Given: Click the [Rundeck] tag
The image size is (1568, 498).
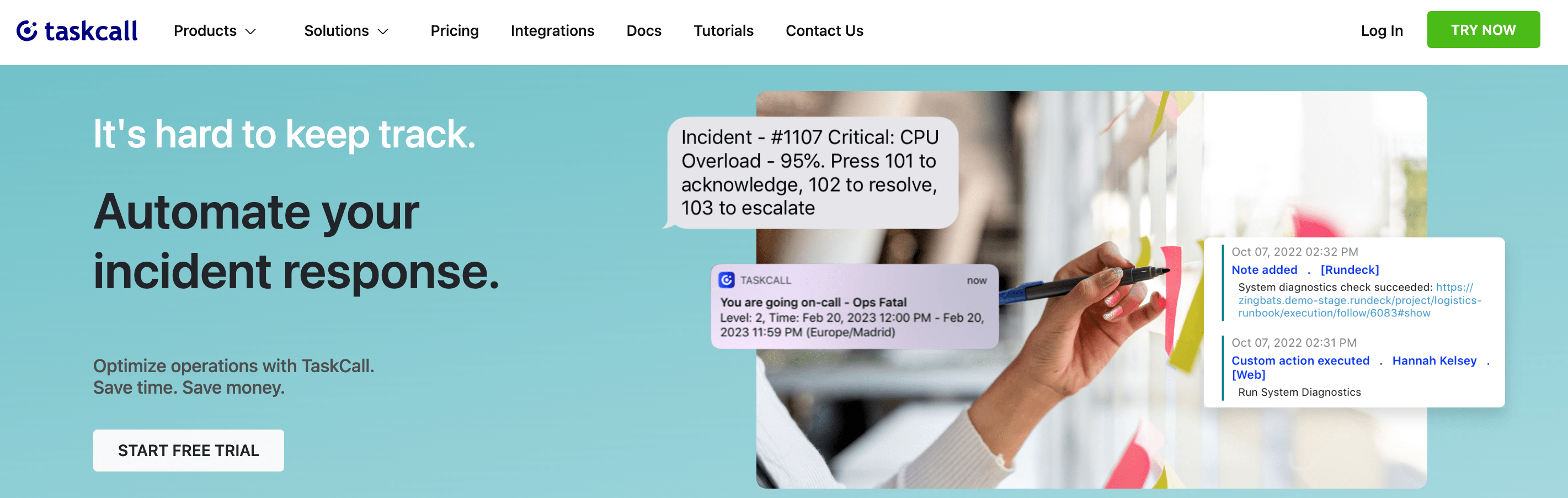Looking at the screenshot, I should [x=1349, y=269].
